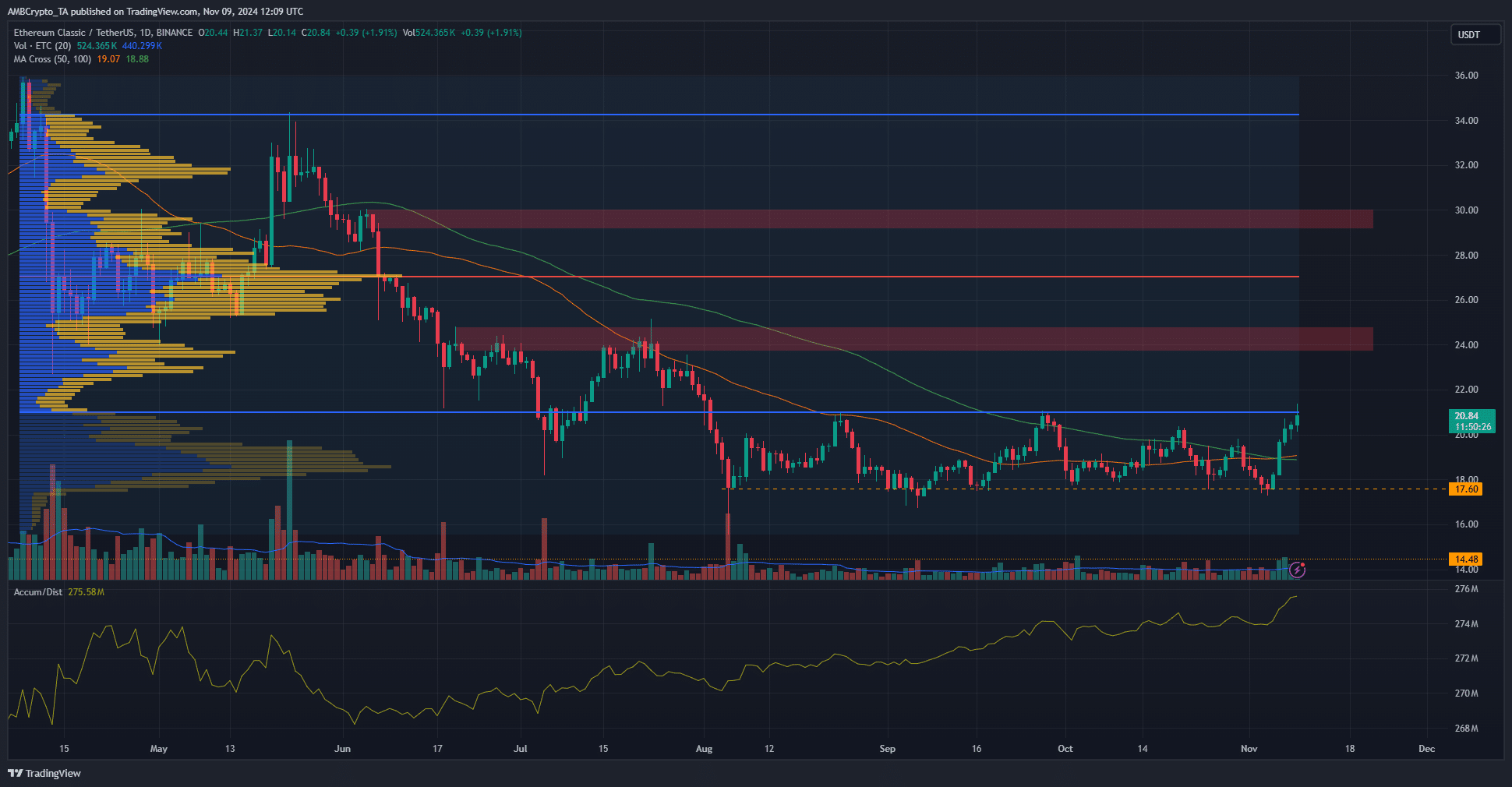Select the blue horizontal line above 34.00

pos(659,115)
